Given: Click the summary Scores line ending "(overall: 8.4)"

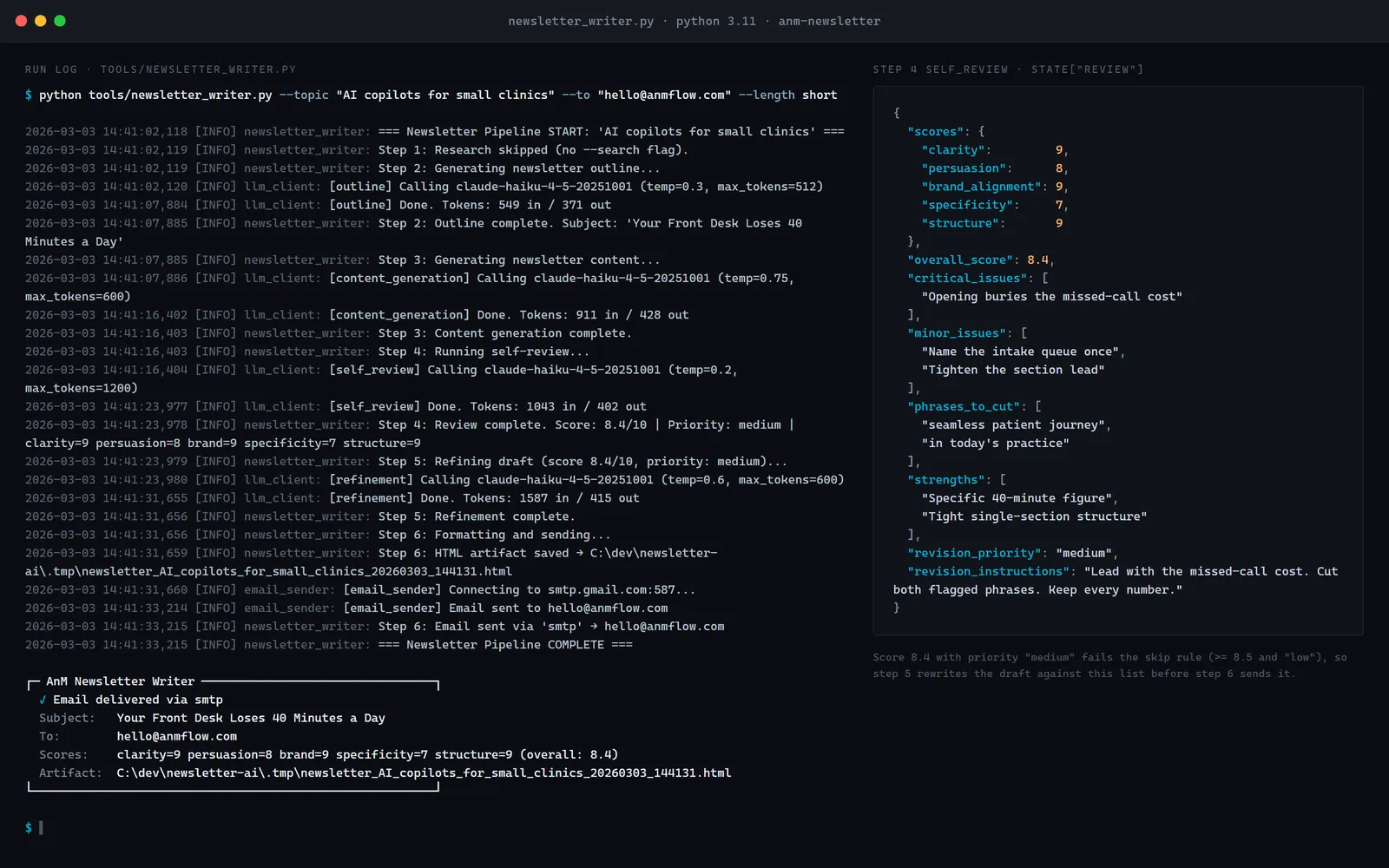Looking at the screenshot, I should point(367,755).
